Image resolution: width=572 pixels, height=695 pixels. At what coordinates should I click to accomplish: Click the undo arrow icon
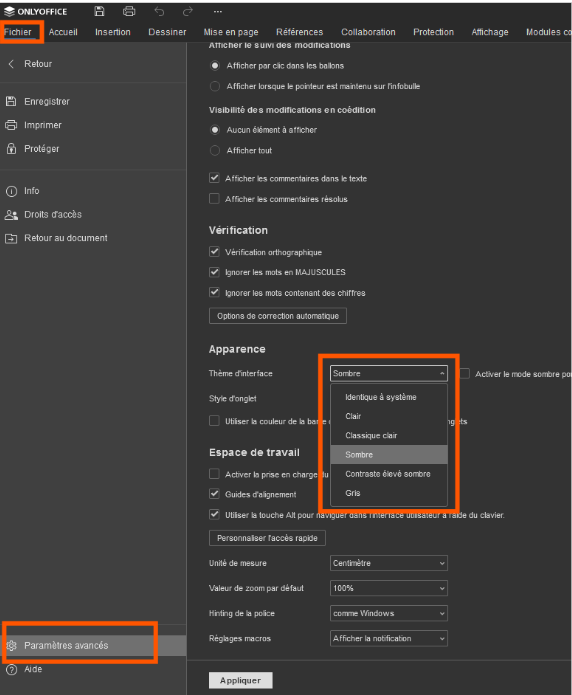pos(159,12)
